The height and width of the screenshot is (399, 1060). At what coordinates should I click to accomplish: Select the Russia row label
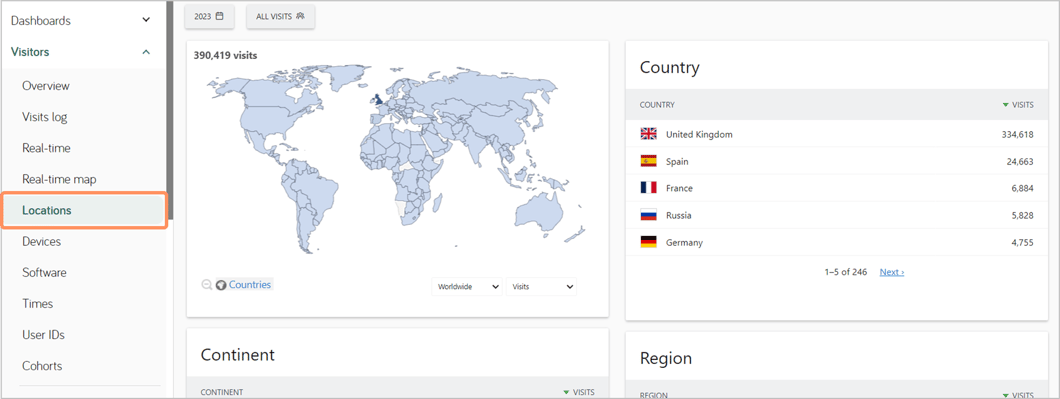click(679, 216)
